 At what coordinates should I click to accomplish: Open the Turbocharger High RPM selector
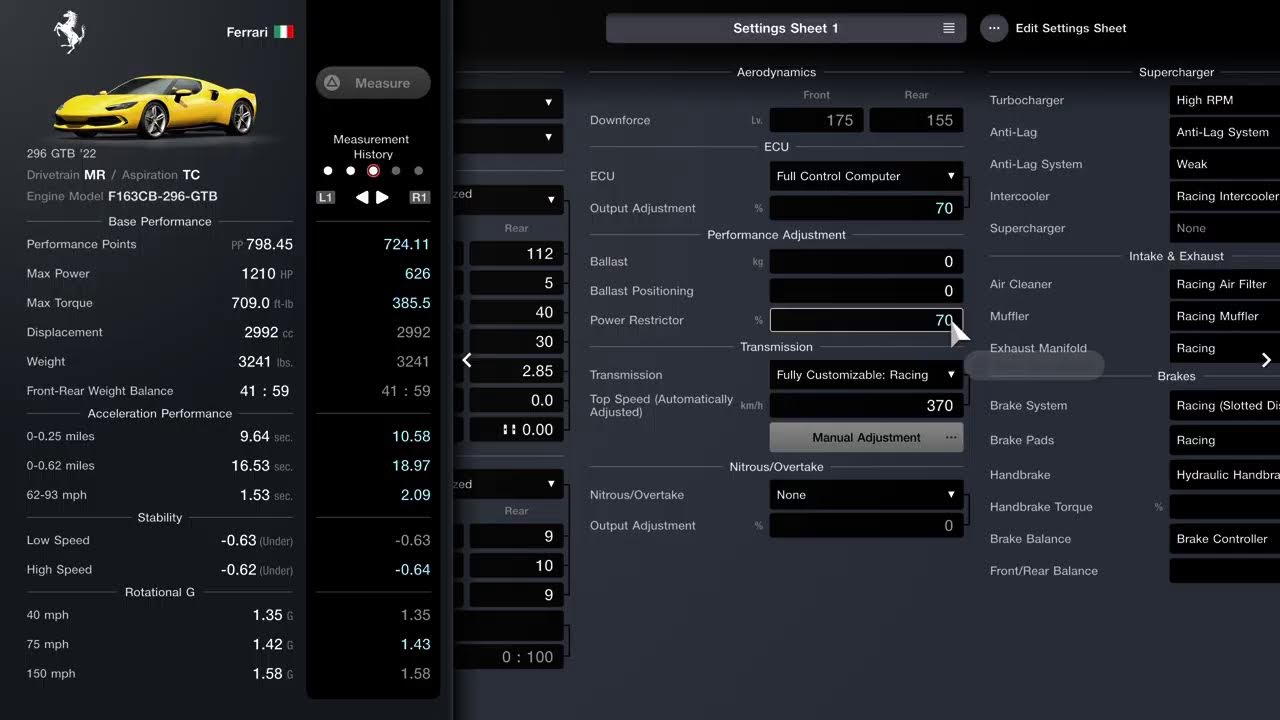pos(1225,100)
